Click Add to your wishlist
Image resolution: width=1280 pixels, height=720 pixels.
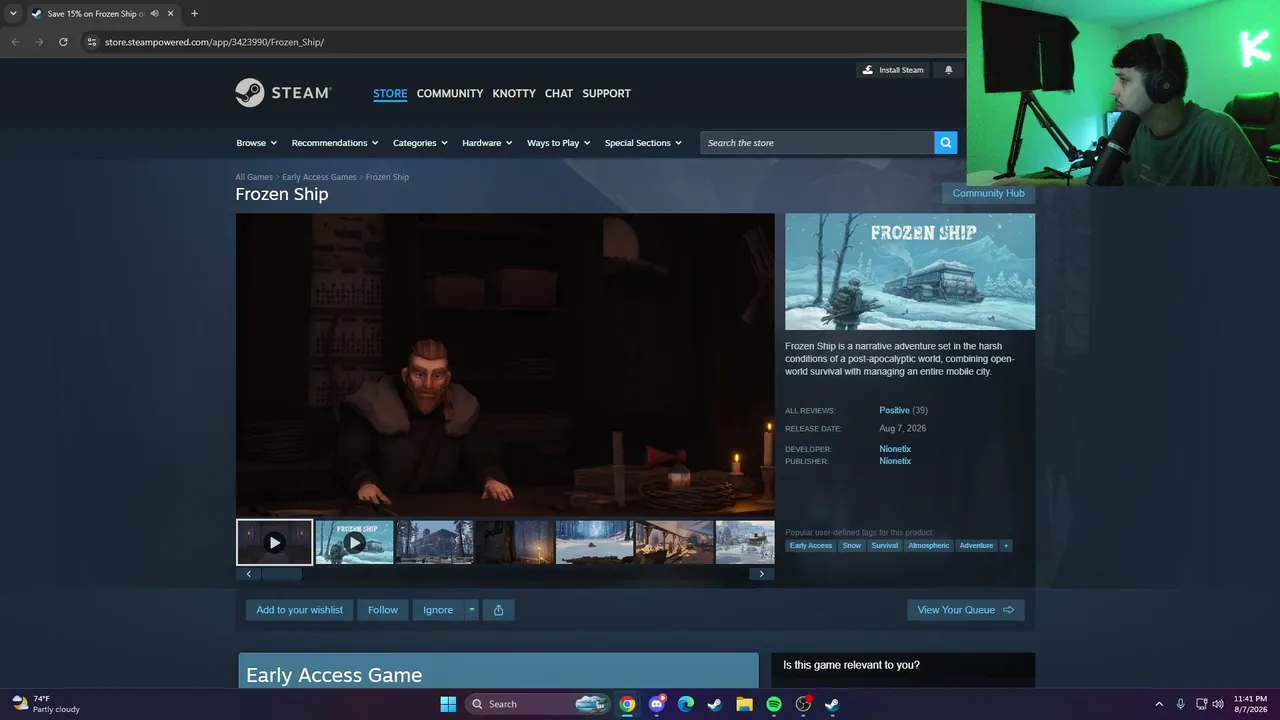coord(299,610)
